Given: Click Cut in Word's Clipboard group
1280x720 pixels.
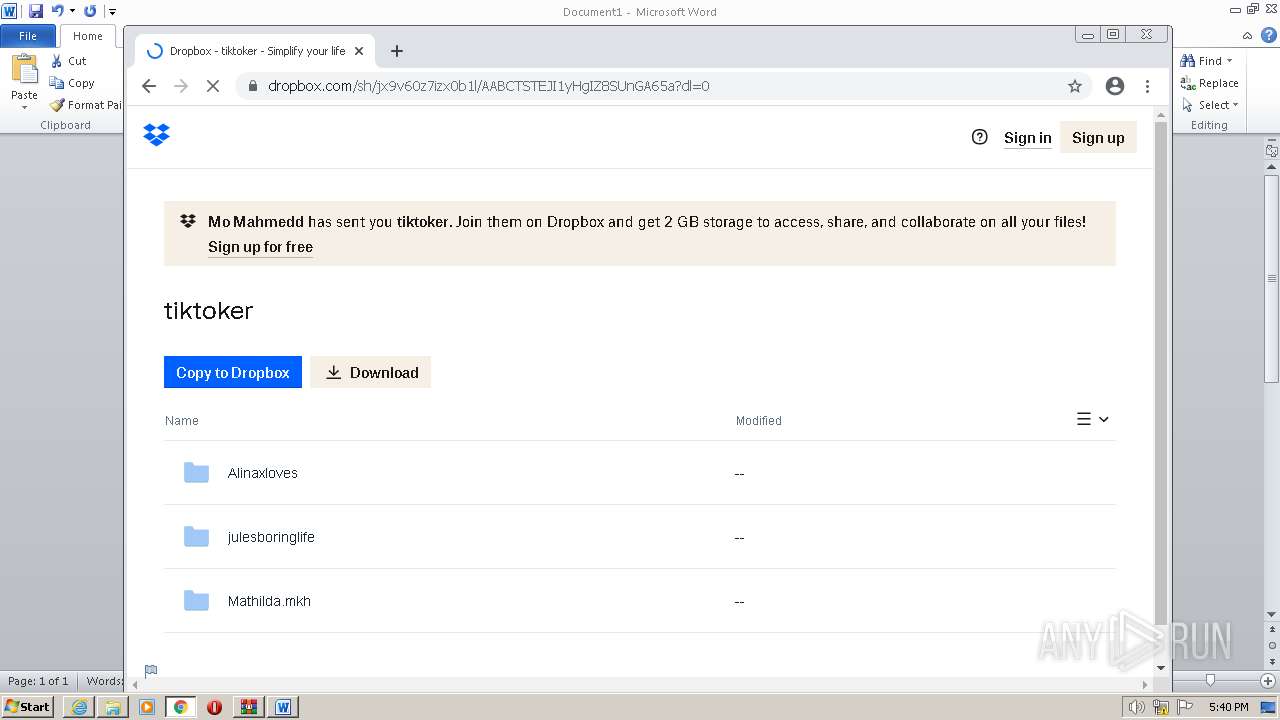Looking at the screenshot, I should pos(69,61).
